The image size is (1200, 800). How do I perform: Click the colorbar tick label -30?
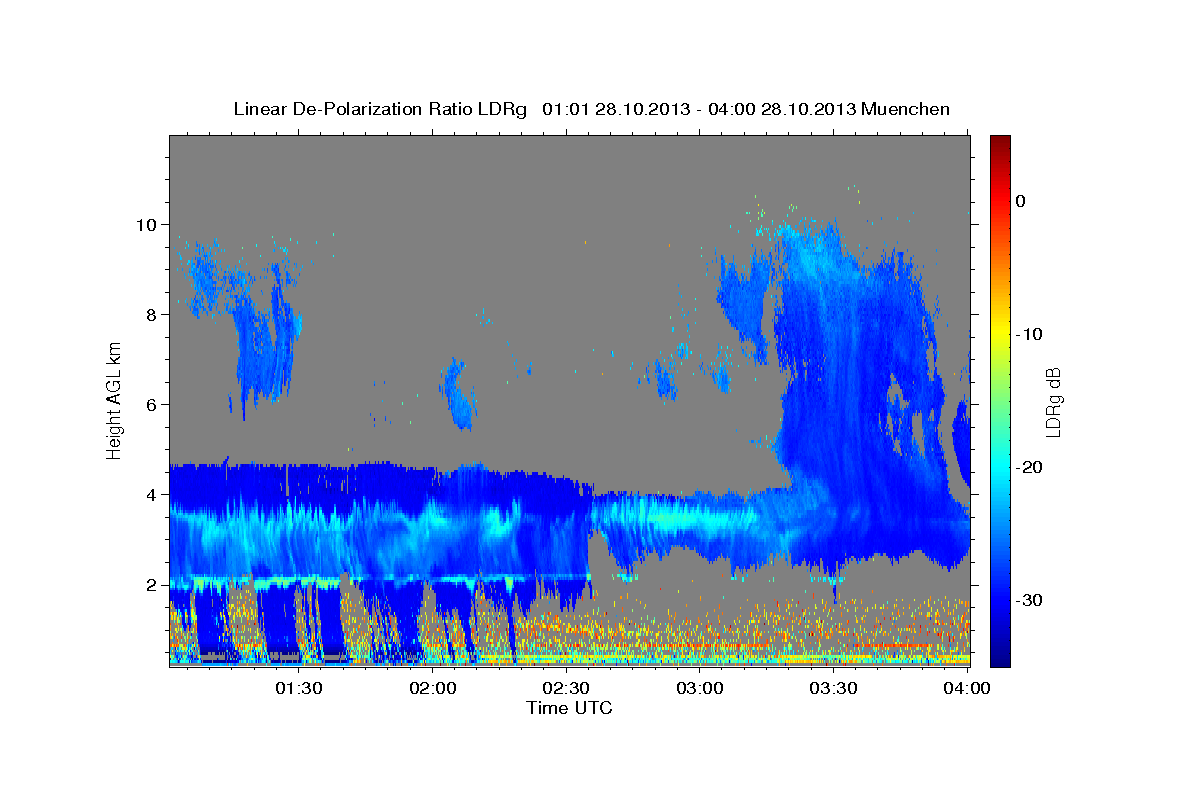point(1029,600)
